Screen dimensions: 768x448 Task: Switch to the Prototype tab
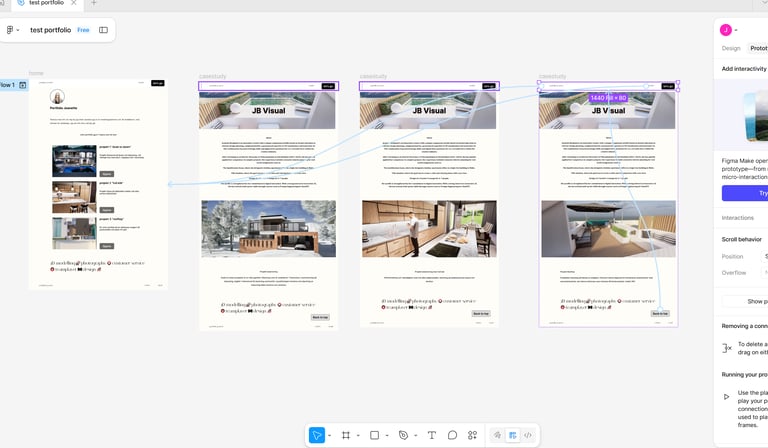point(758,48)
